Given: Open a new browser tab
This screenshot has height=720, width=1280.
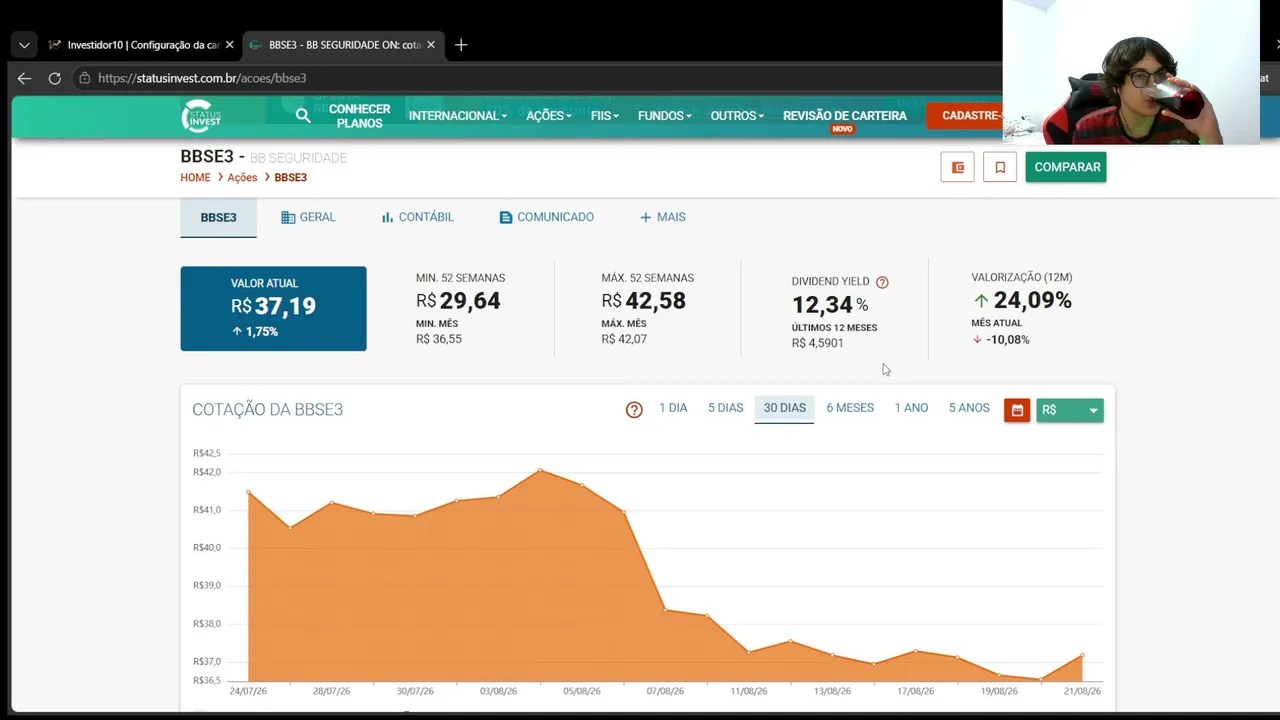Looking at the screenshot, I should [461, 45].
